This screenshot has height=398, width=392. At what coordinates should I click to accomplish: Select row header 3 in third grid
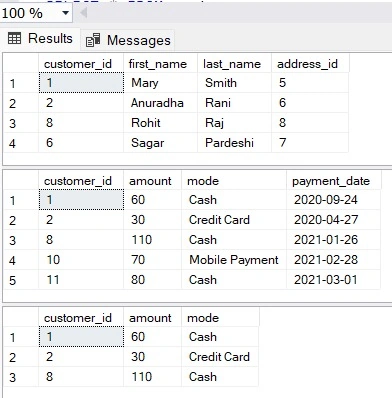(x=21, y=377)
